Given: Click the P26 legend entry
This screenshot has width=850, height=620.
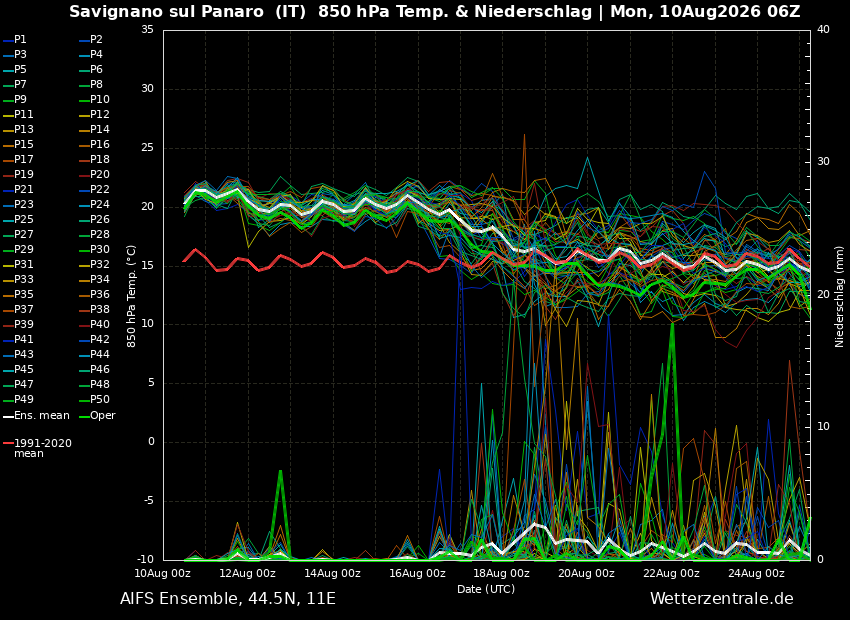Looking at the screenshot, I should click(94, 219).
